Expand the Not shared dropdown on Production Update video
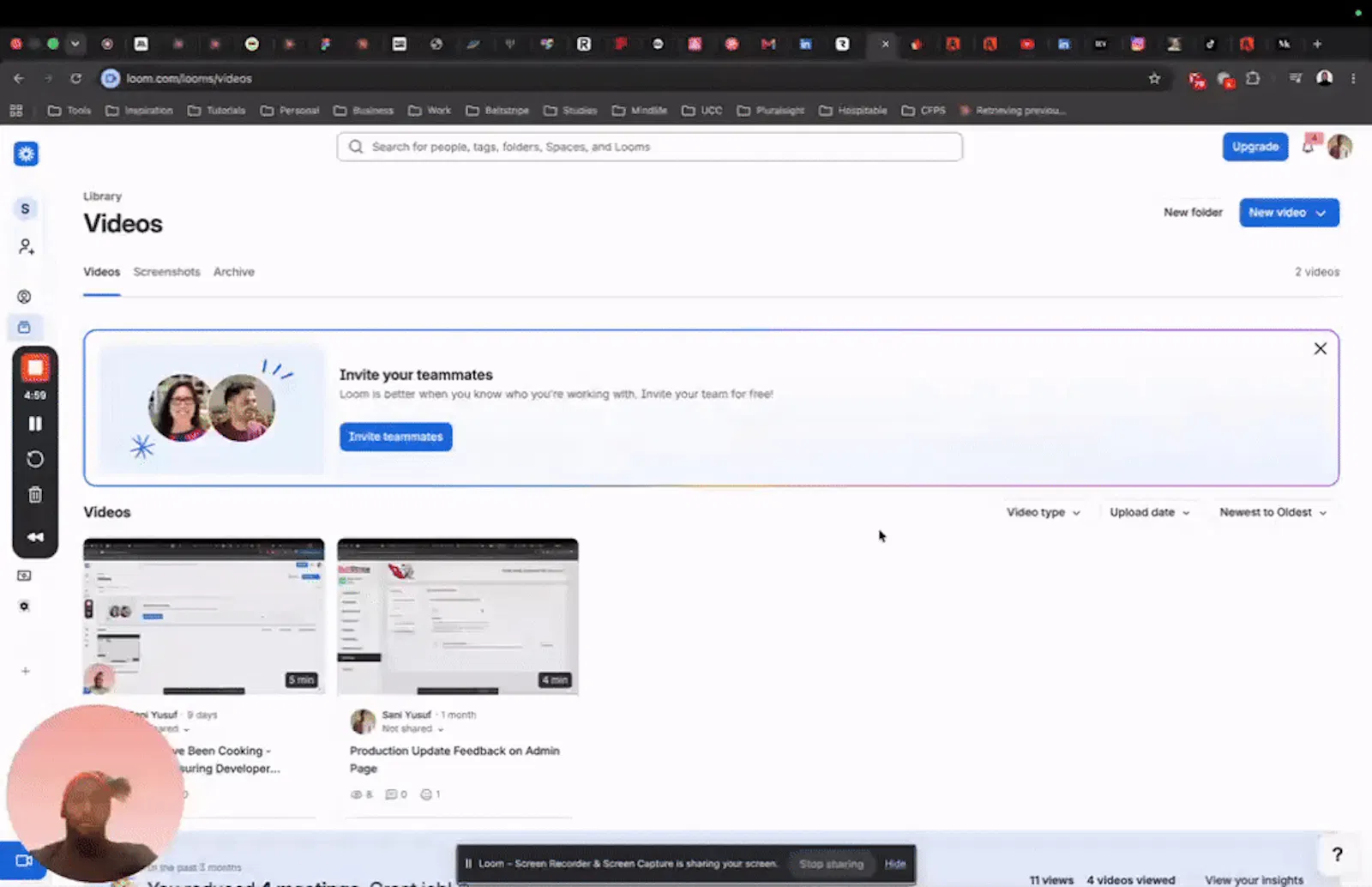 click(x=412, y=728)
